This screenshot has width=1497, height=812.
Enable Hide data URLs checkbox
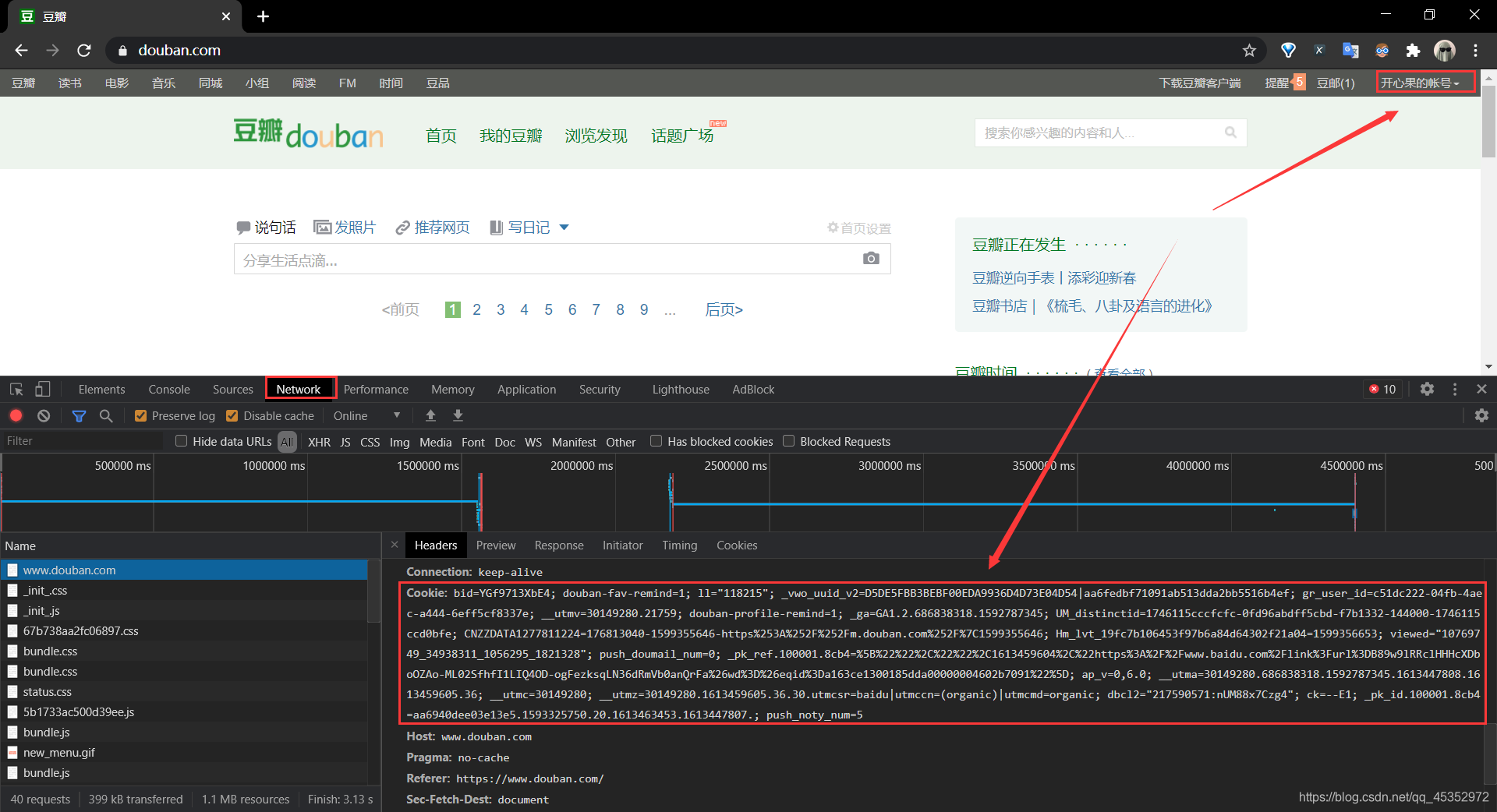(182, 441)
